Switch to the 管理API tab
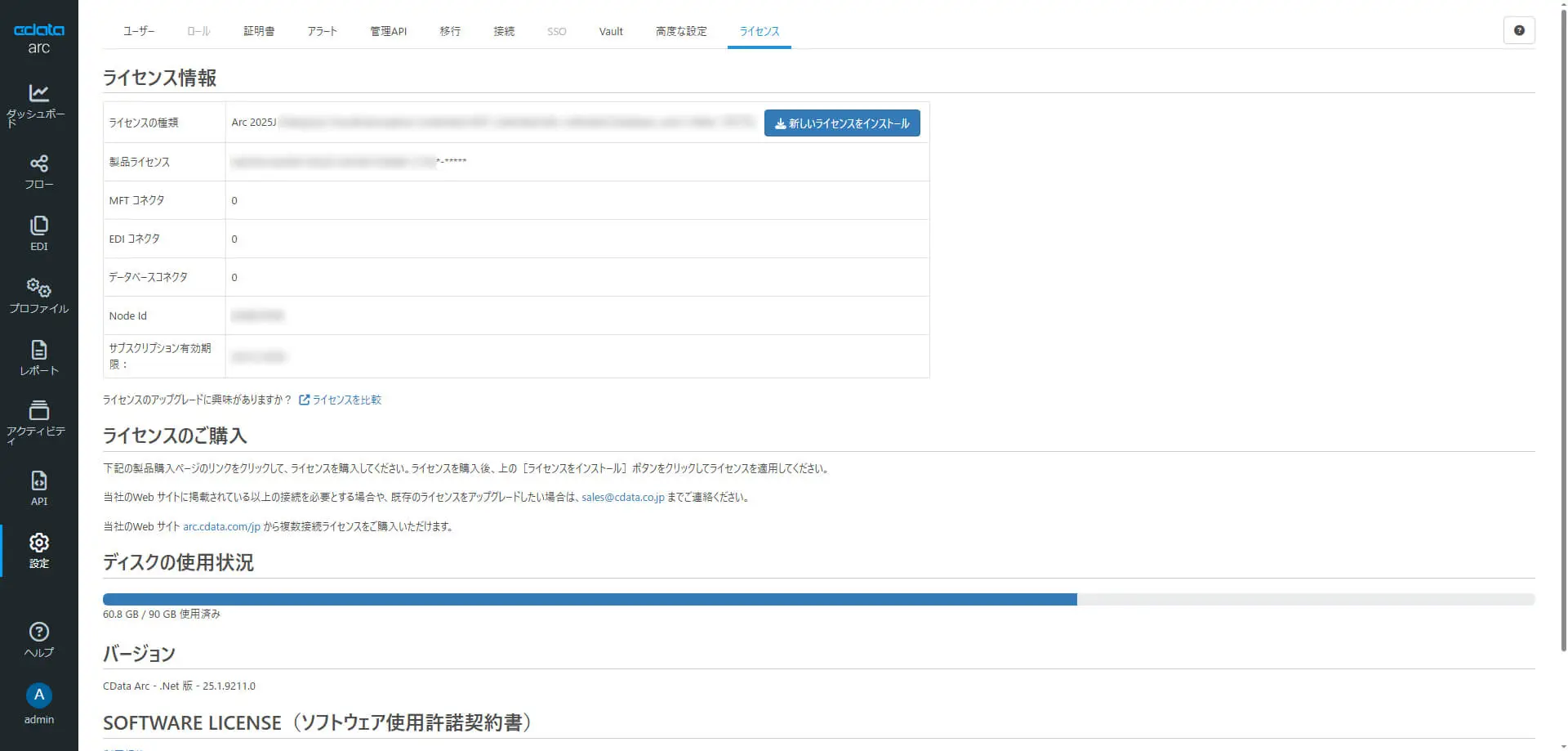The height and width of the screenshot is (751, 1568). pos(389,31)
